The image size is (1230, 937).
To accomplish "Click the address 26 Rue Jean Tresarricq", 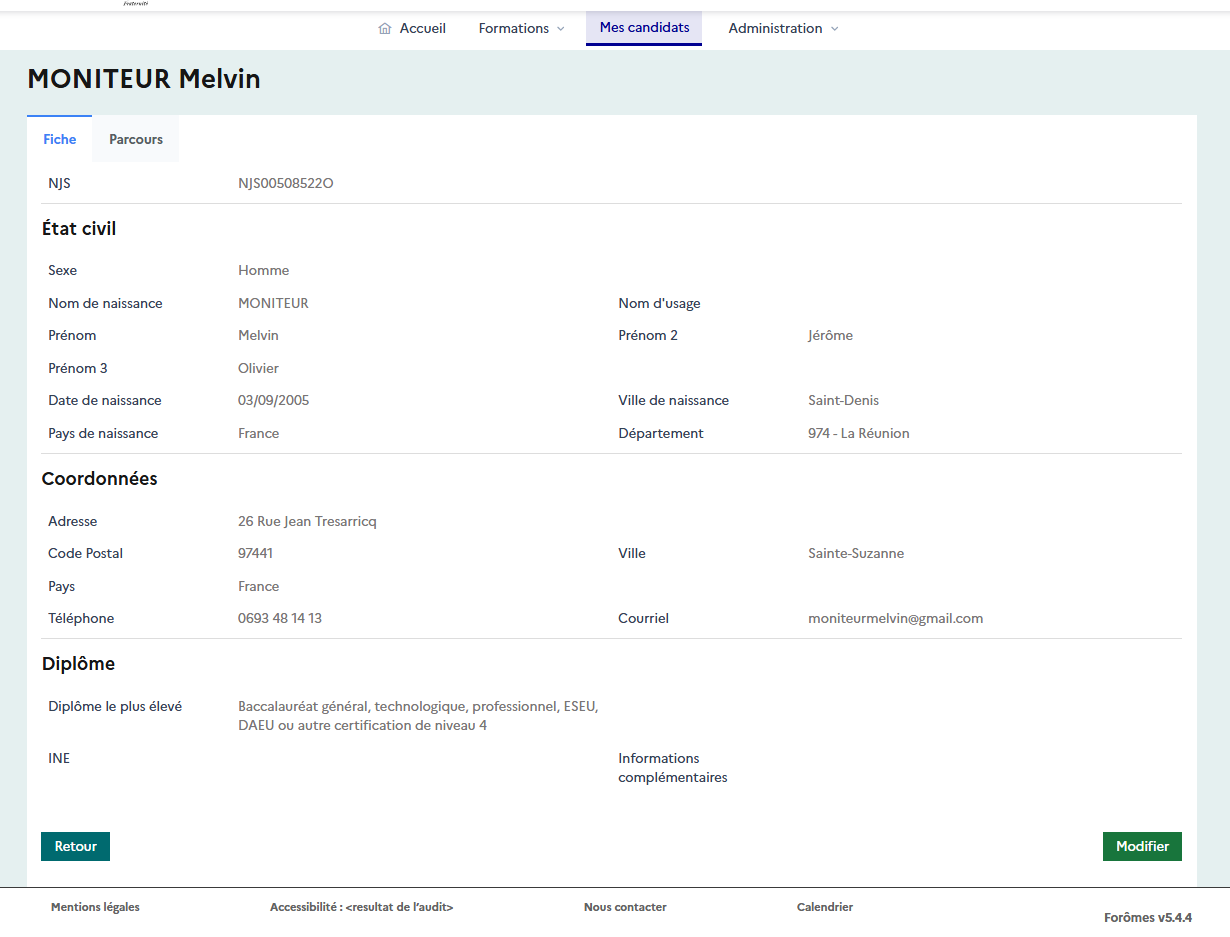I will pyautogui.click(x=307, y=521).
